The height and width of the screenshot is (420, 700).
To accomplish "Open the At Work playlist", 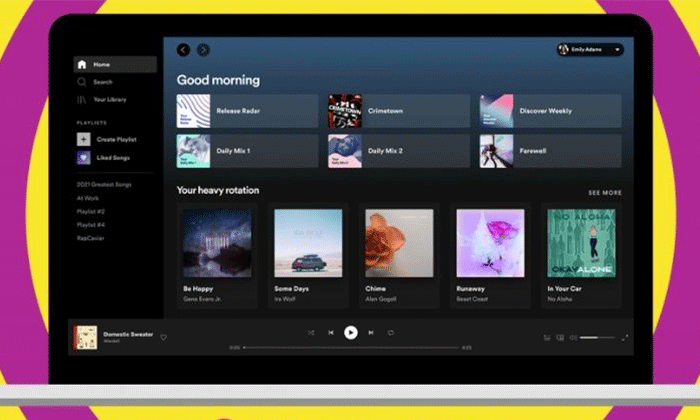I will point(88,198).
